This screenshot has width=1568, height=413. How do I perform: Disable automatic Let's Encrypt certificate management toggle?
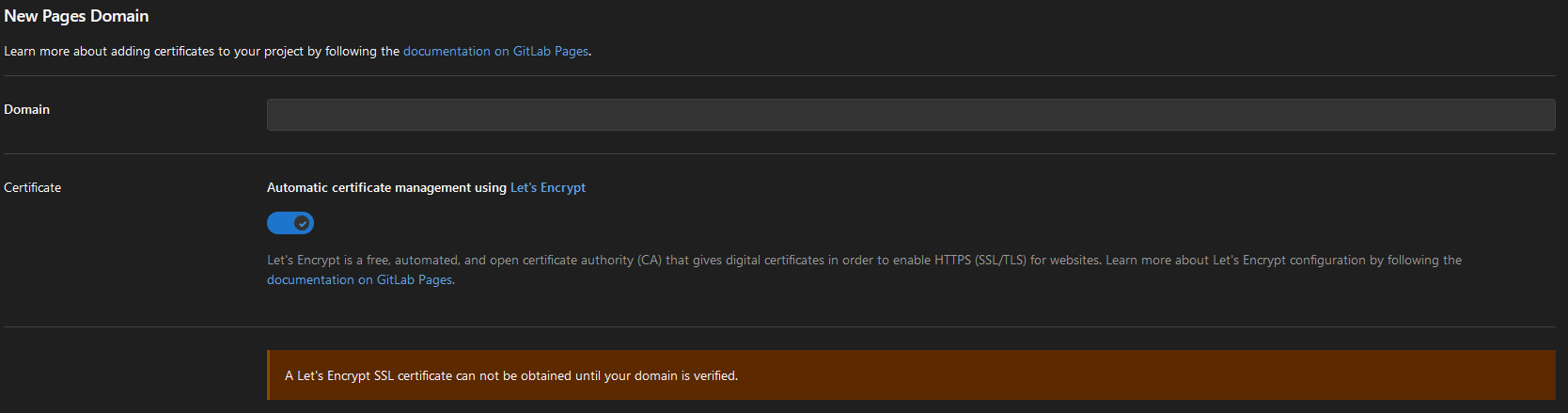pos(290,223)
